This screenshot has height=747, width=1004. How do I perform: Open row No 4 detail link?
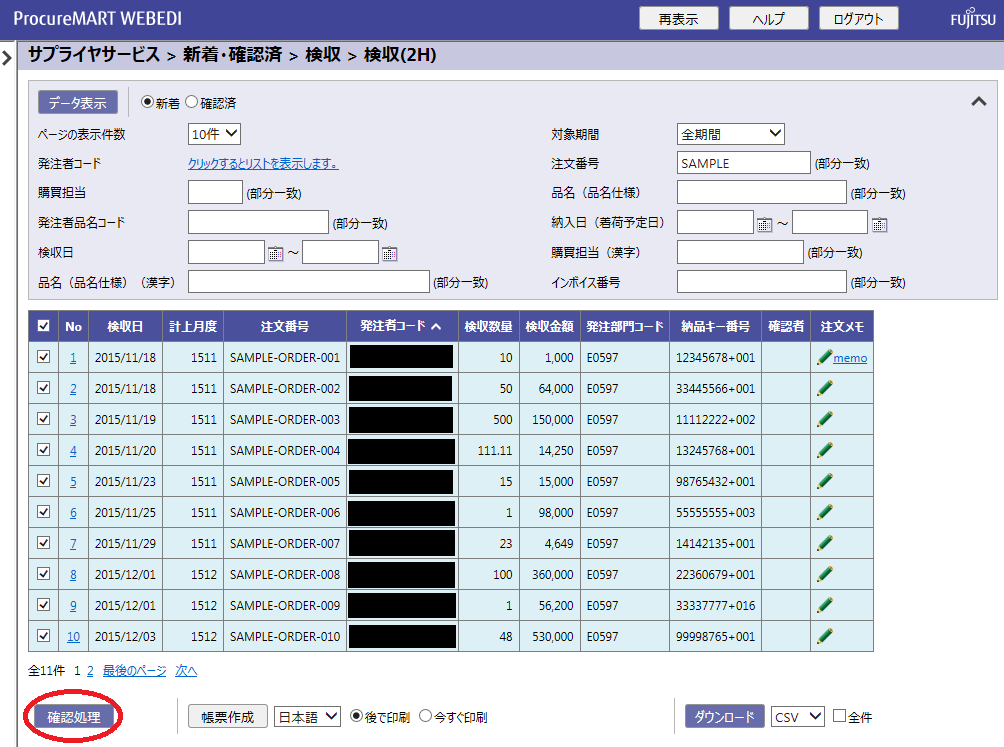tap(73, 451)
